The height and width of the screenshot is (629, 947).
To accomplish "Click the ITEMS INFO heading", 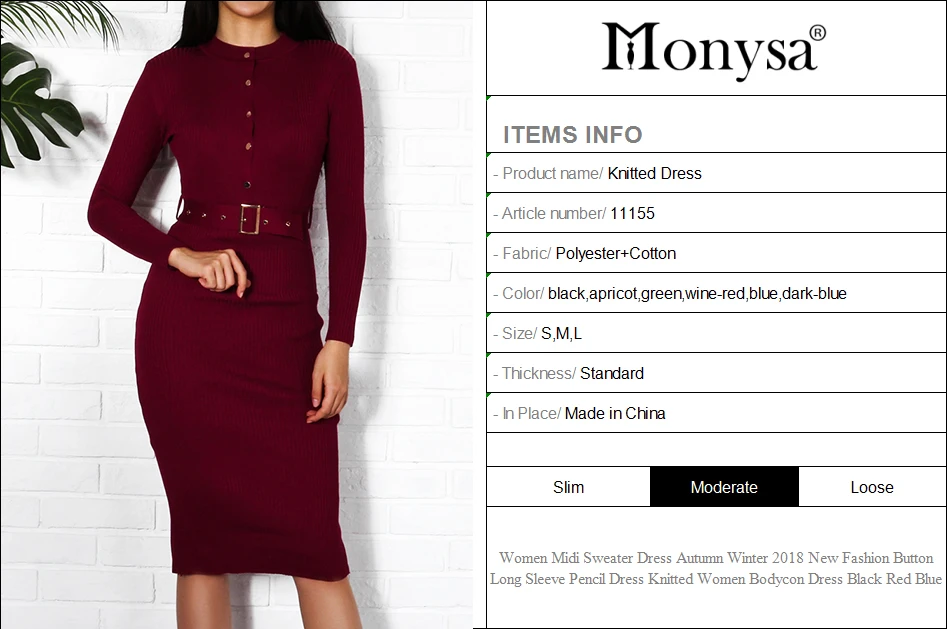I will pyautogui.click(x=573, y=135).
